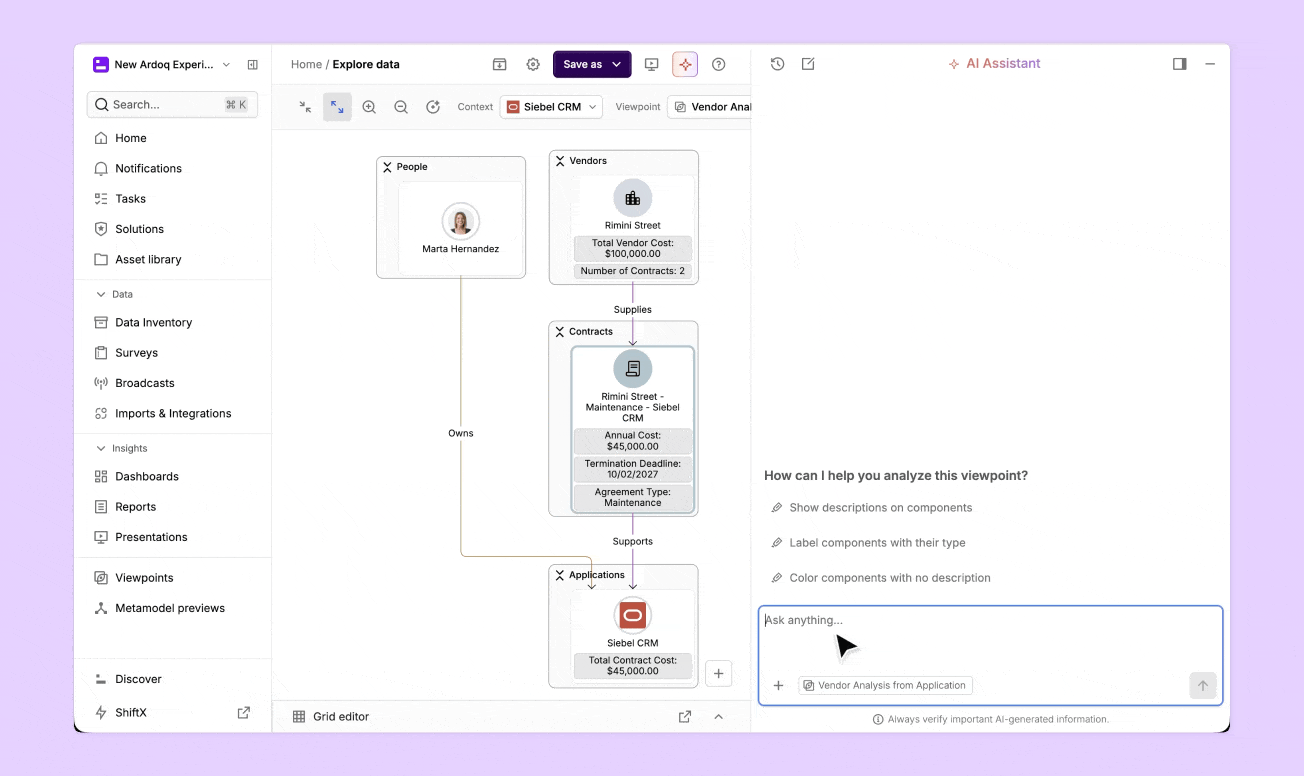The height and width of the screenshot is (776, 1304).
Task: Toggle the AI panel dock icon
Action: tap(1180, 64)
